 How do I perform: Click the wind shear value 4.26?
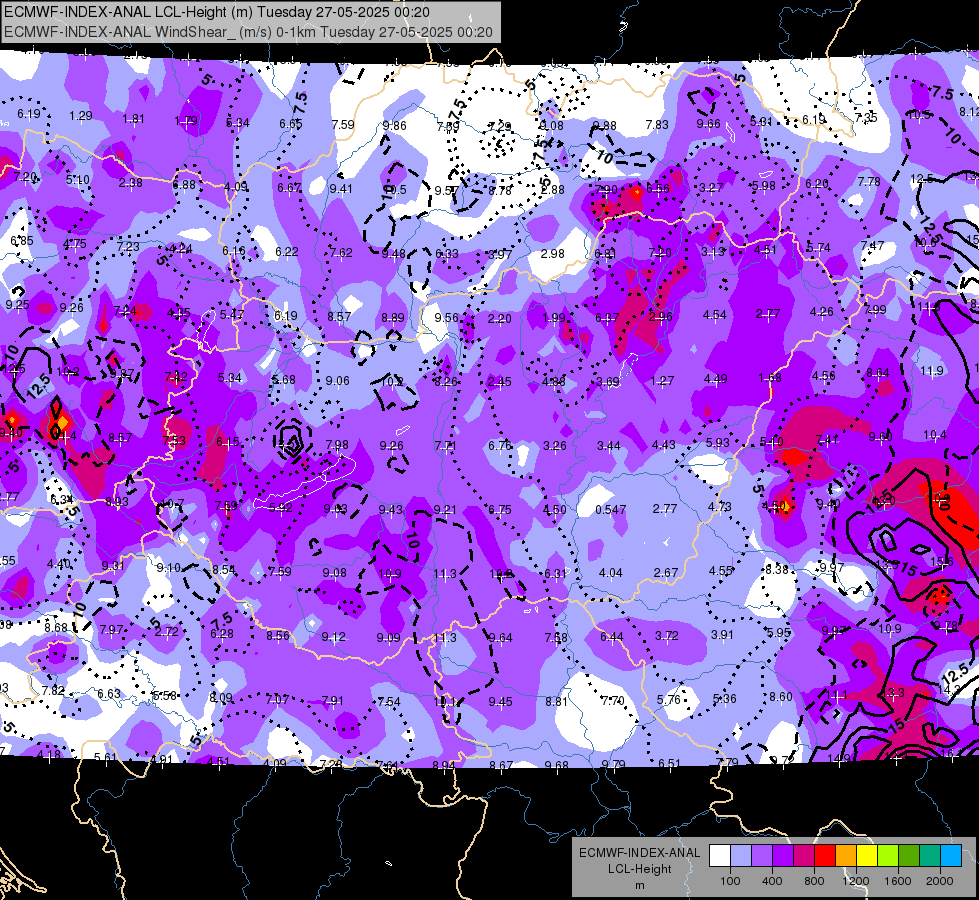click(x=821, y=312)
